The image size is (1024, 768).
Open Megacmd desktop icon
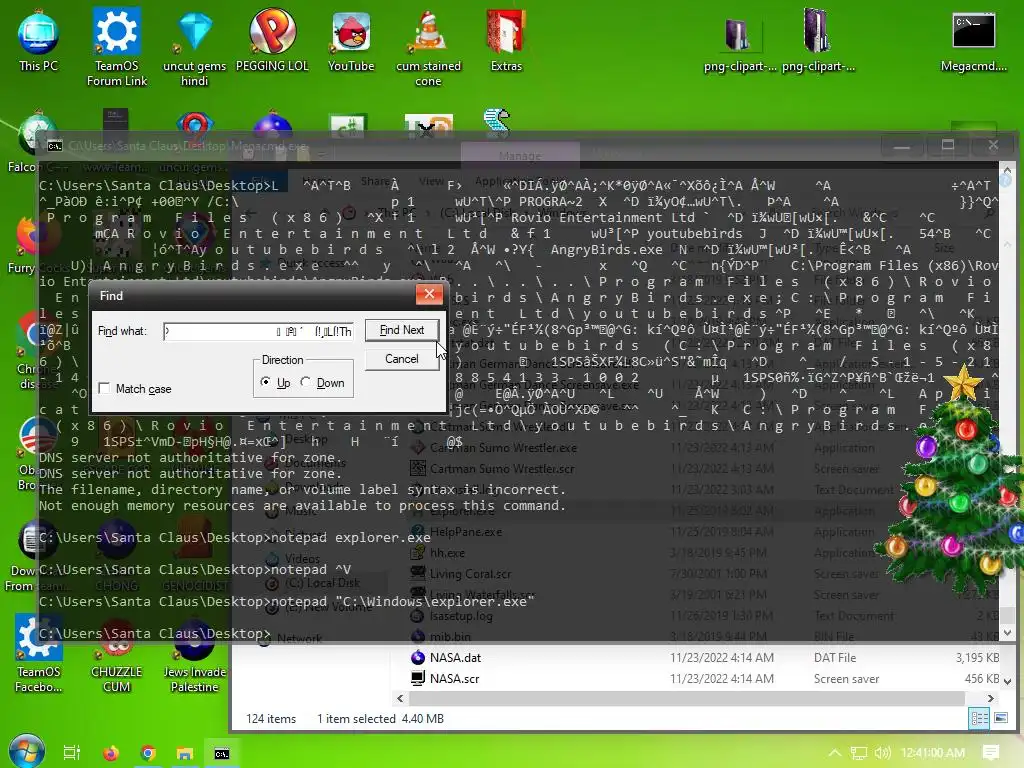[x=974, y=40]
